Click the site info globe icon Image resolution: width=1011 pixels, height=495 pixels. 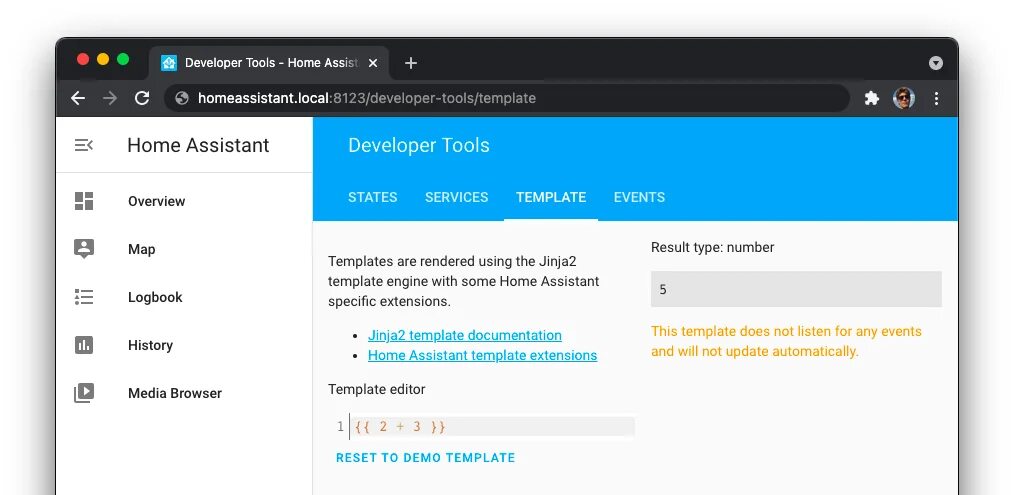182,98
